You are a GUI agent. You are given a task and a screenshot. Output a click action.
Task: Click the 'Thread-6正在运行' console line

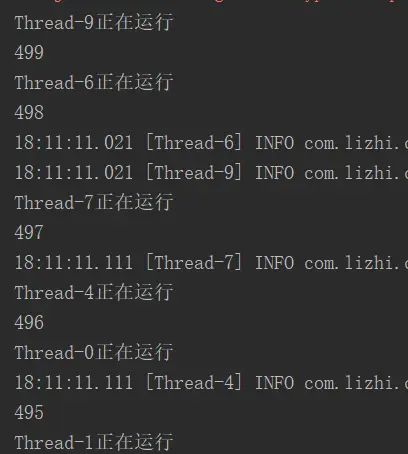point(94,82)
